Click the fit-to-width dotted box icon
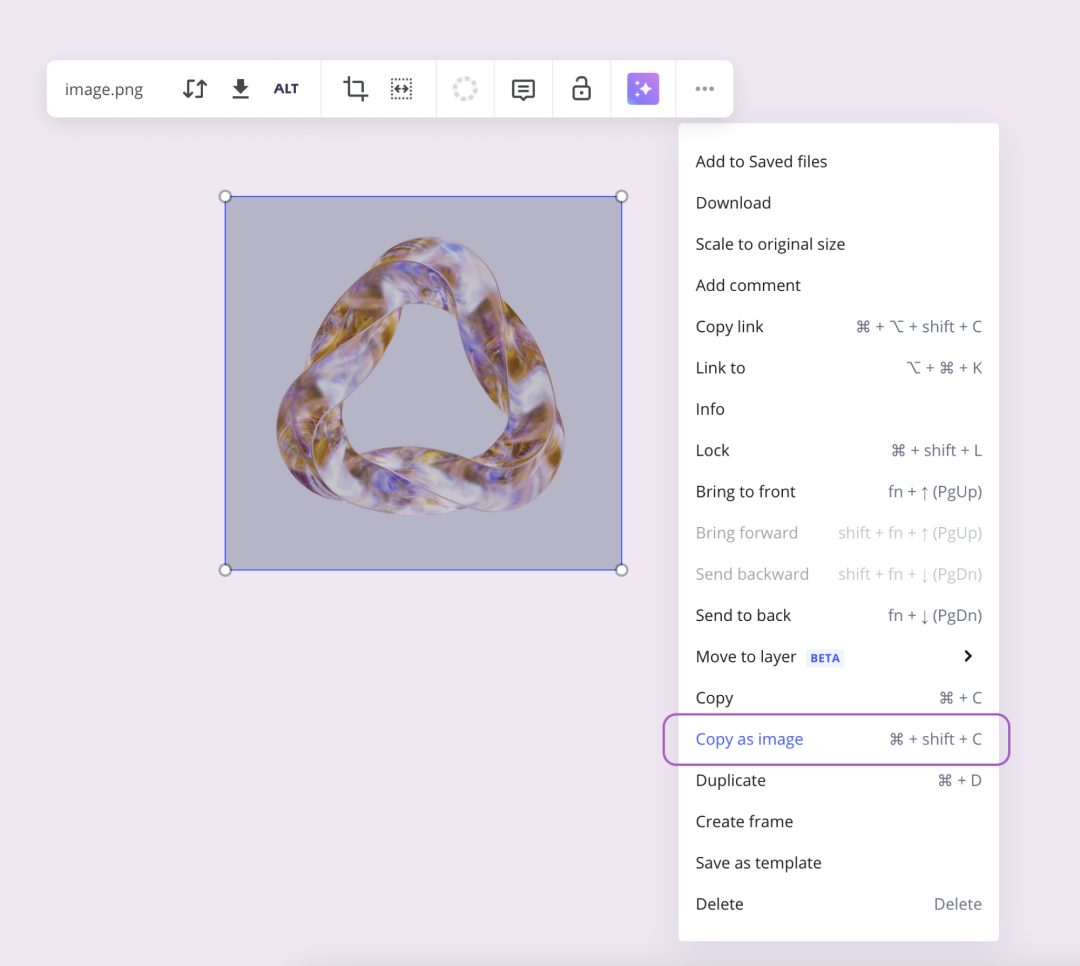This screenshot has width=1080, height=966. click(402, 89)
